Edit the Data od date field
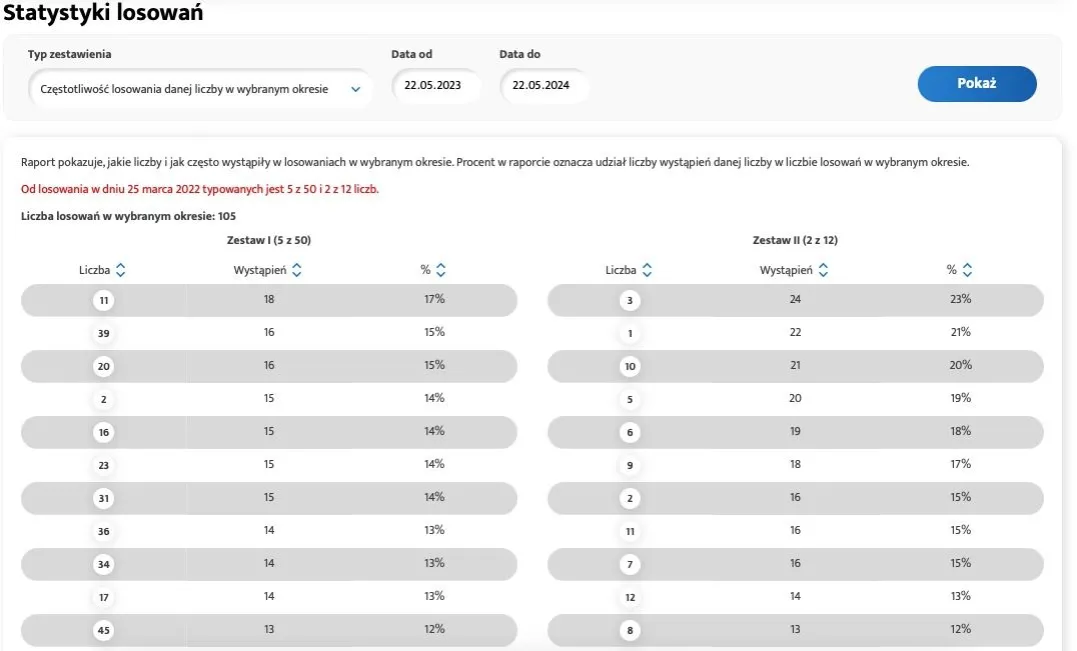Viewport: 1077px width, 651px height. point(436,86)
